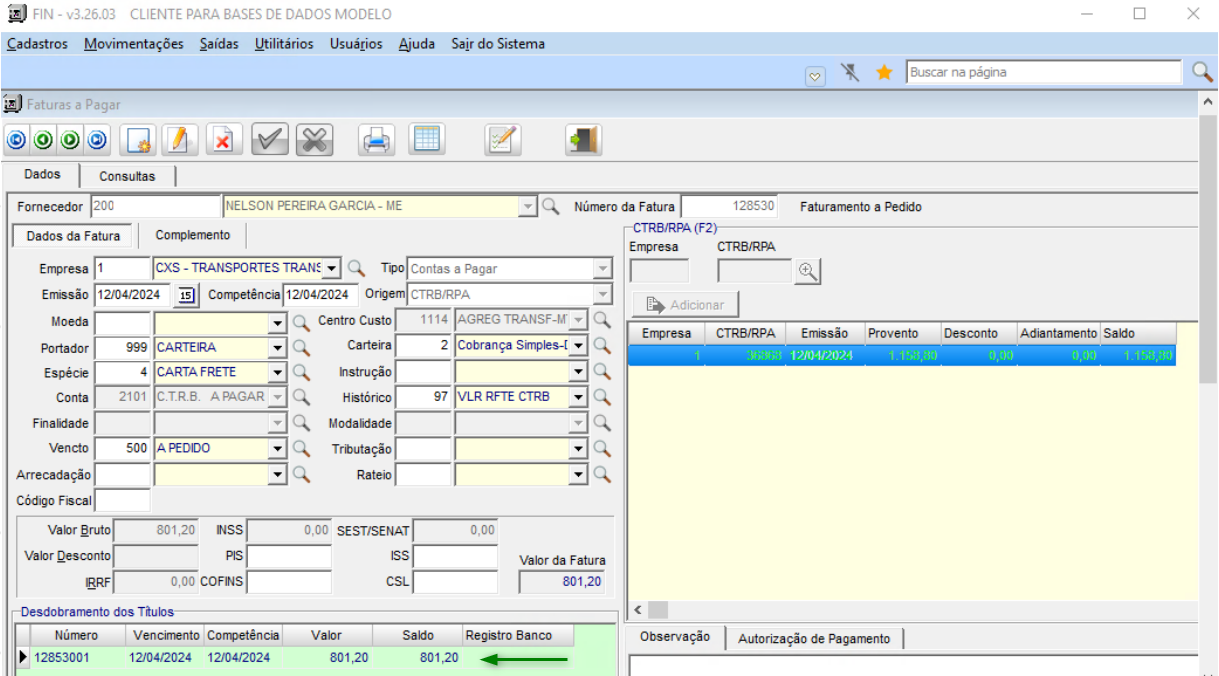Go to the first record
The width and height of the screenshot is (1219, 676).
[x=16, y=140]
